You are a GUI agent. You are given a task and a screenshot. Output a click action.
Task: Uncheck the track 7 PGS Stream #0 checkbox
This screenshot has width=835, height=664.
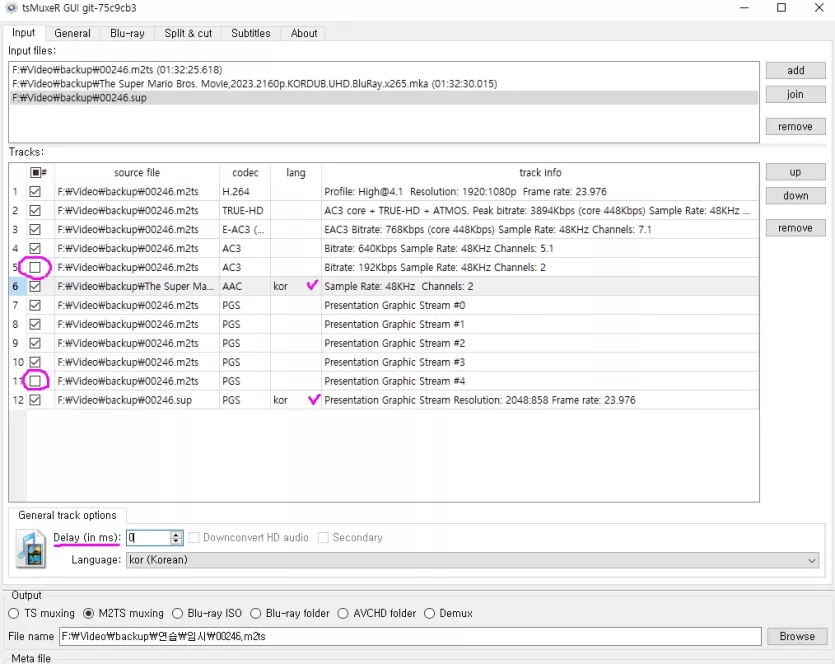click(35, 306)
